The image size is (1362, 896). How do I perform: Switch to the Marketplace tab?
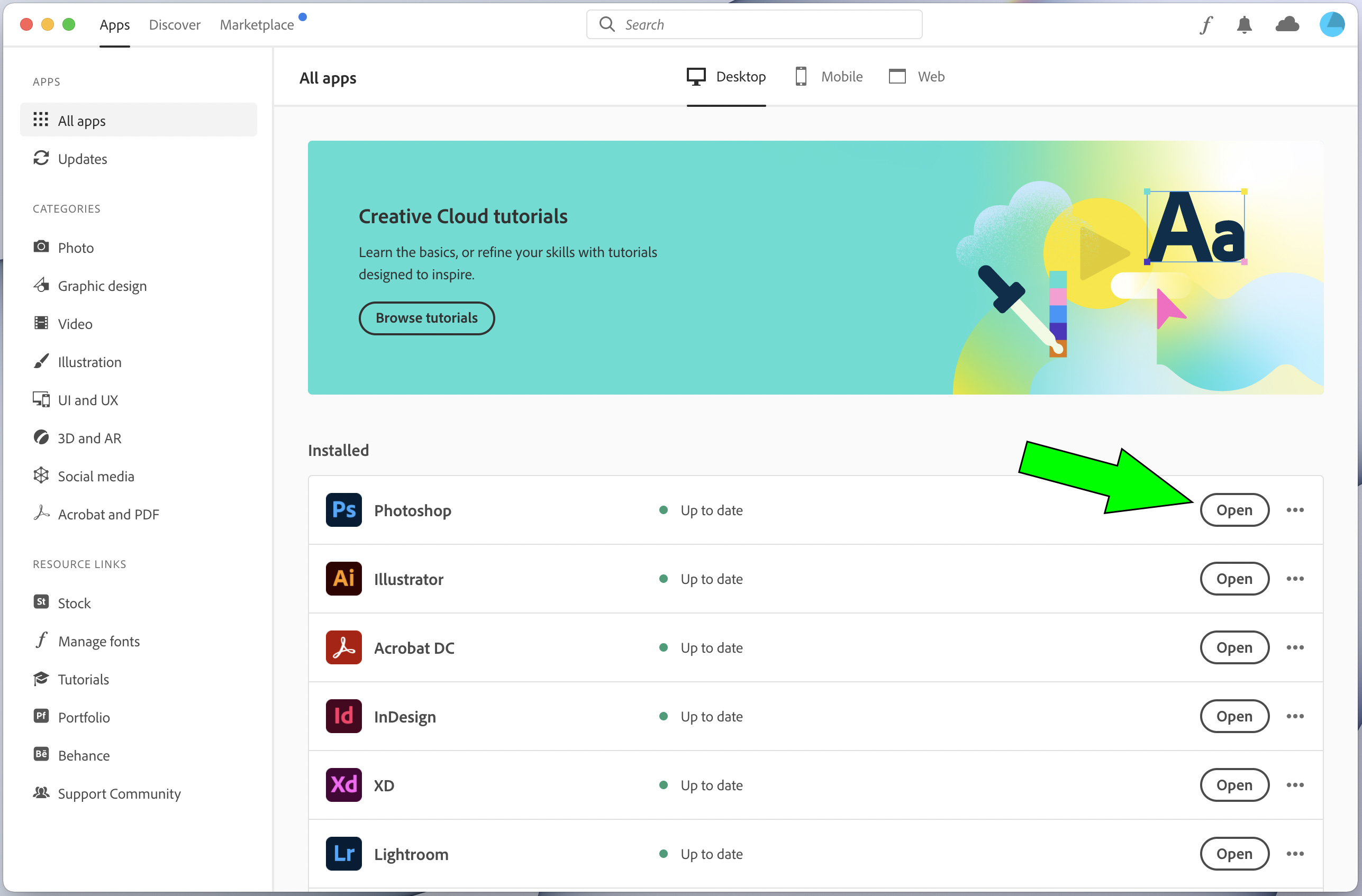[x=257, y=25]
